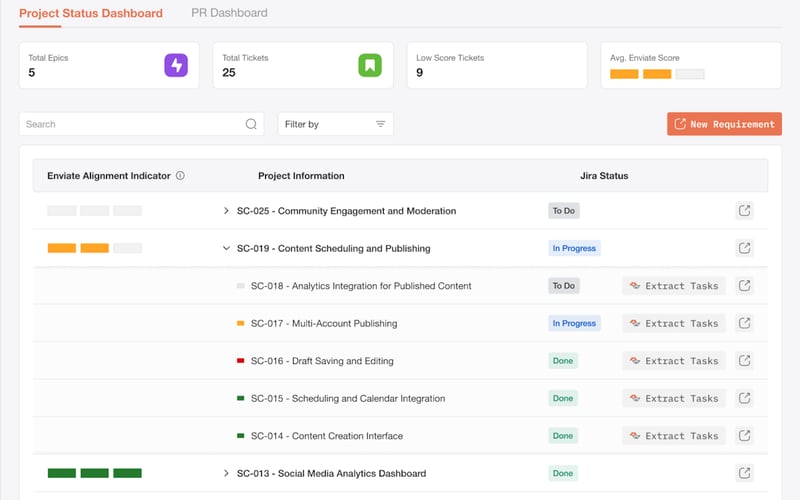Expand the SC-025 Community Engagement epic

(226, 211)
